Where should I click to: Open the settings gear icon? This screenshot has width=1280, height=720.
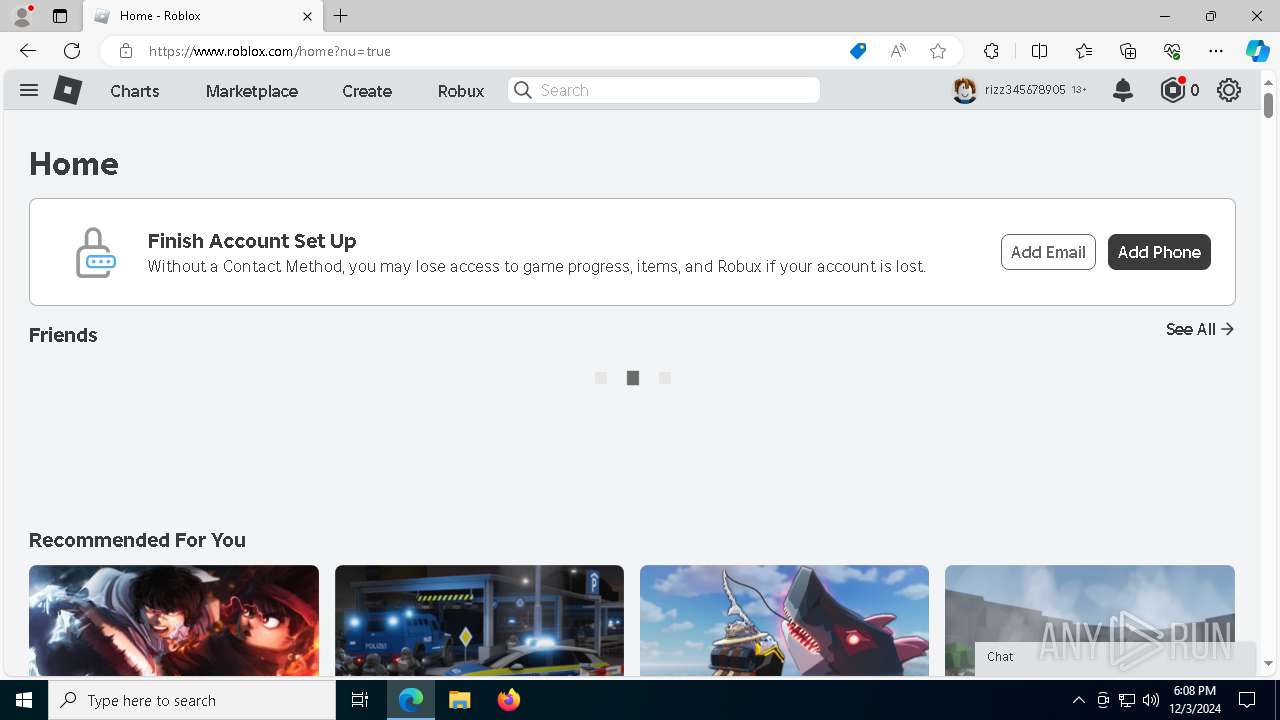1229,90
